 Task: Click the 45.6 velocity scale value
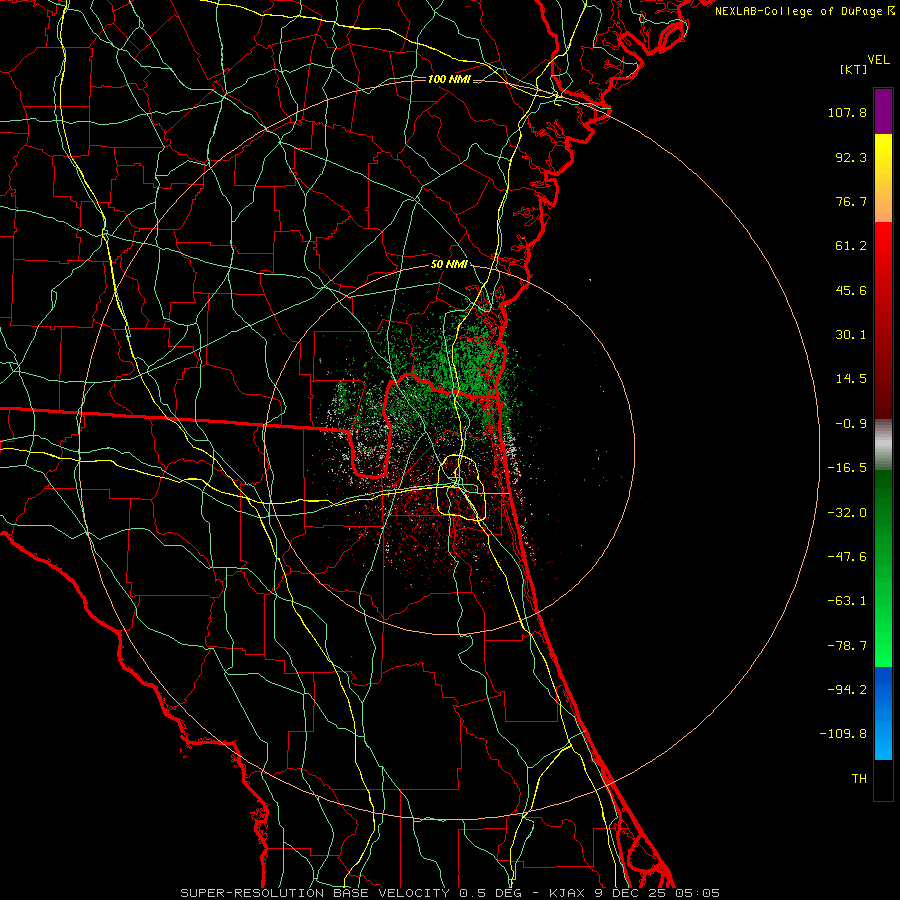point(851,290)
